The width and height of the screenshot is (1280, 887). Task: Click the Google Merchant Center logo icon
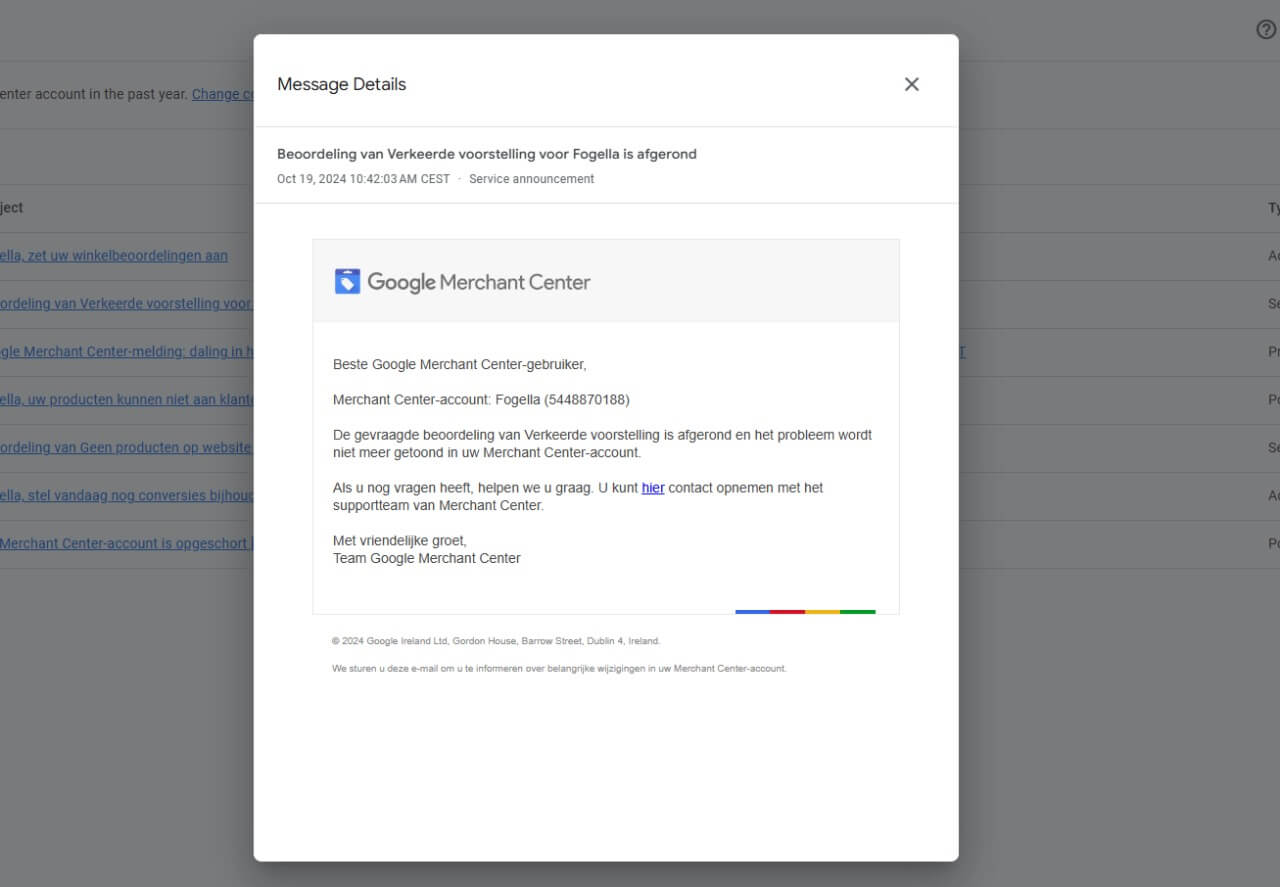(x=347, y=282)
